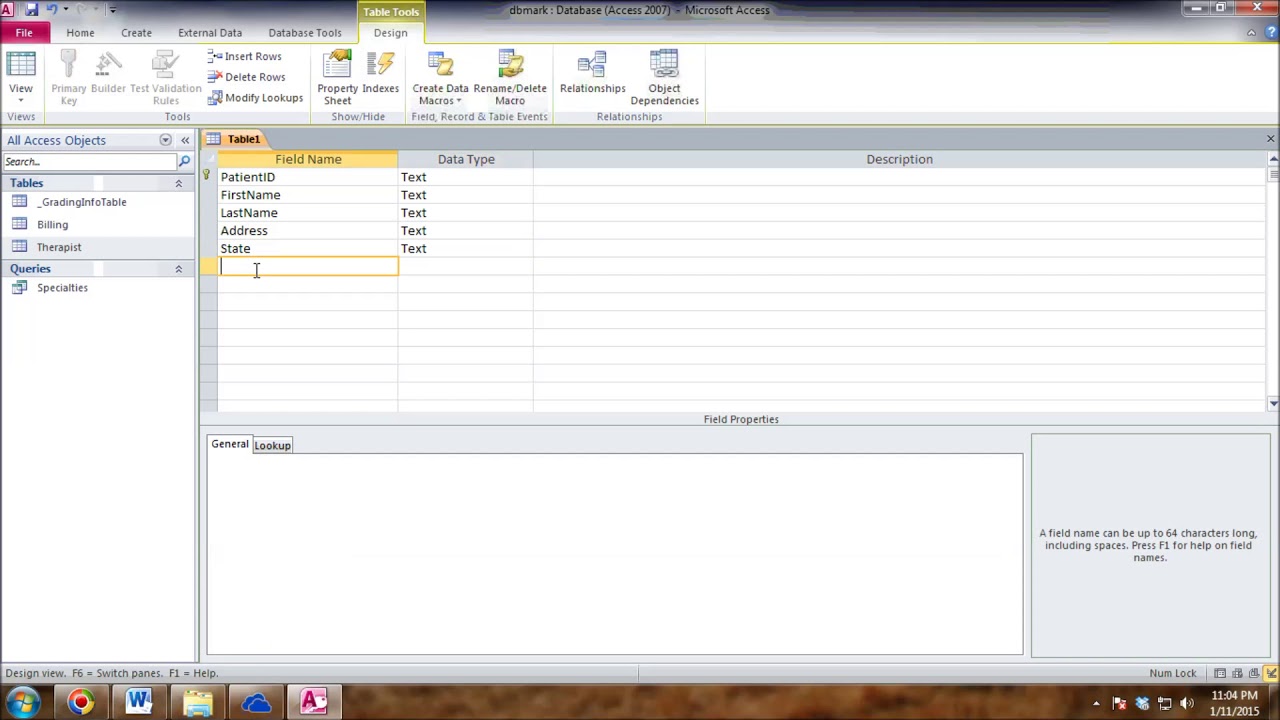Click Test Validation Rules icon
The width and height of the screenshot is (1280, 720).
click(166, 78)
